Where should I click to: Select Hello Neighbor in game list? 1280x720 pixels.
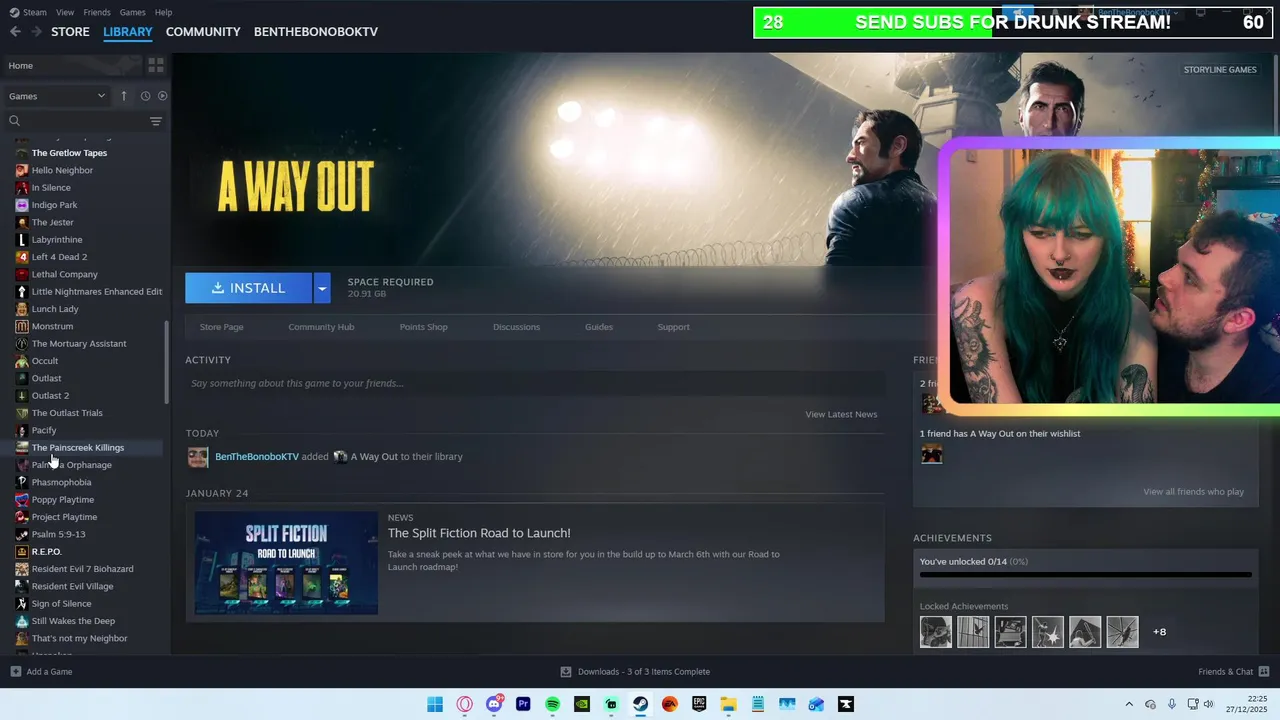pyautogui.click(x=62, y=170)
